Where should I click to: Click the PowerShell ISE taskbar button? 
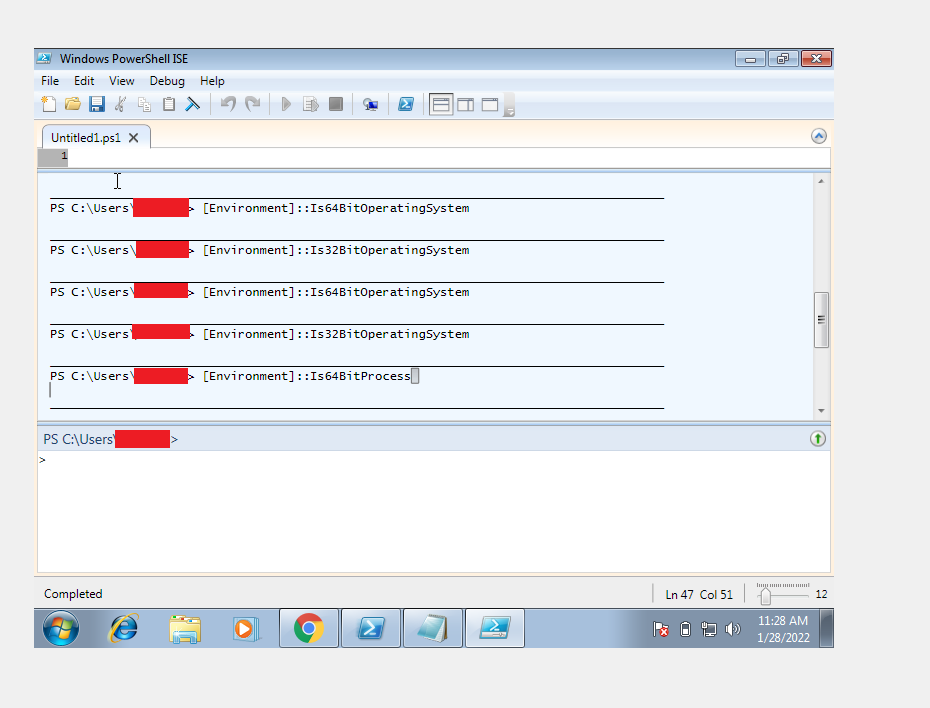[495, 628]
